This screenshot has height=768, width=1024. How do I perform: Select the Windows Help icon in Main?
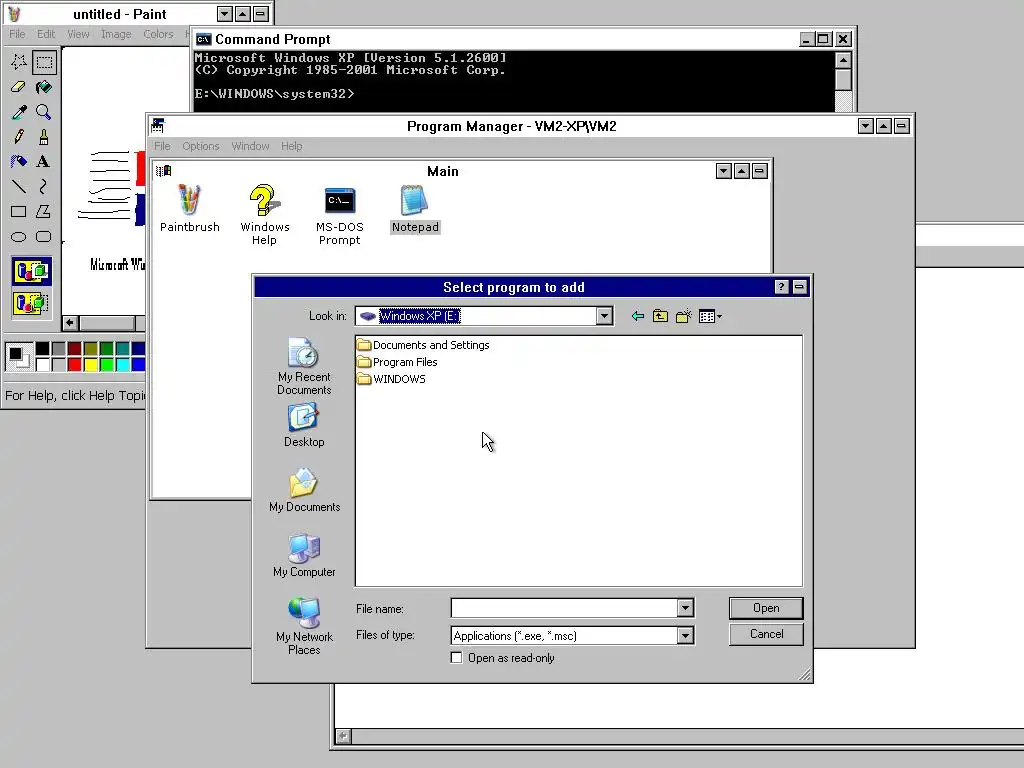(264, 214)
